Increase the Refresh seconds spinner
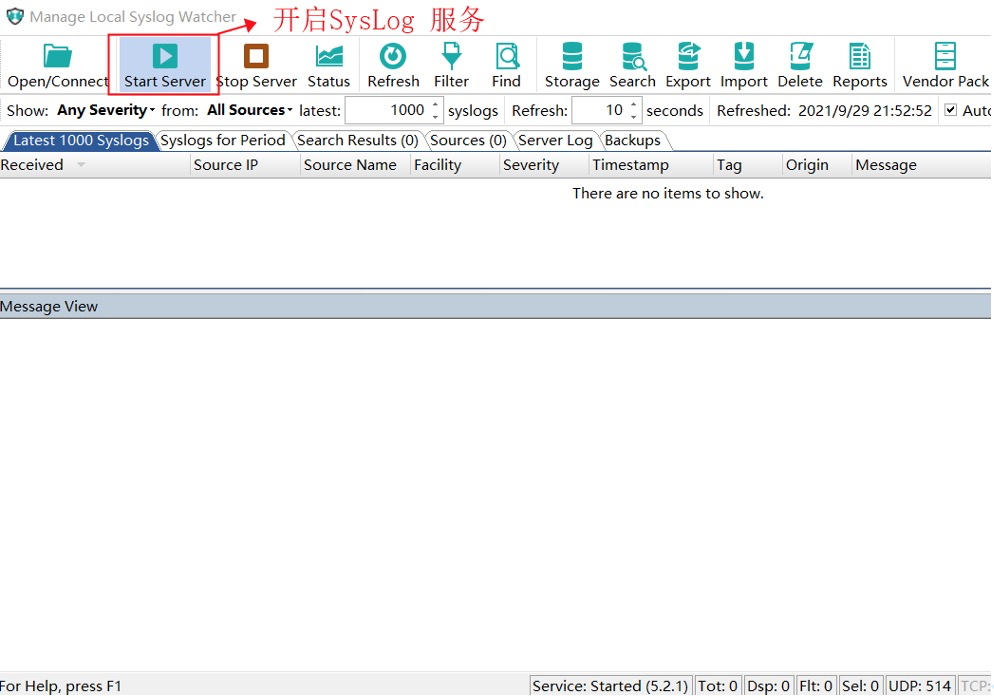994x696 pixels. click(633, 105)
